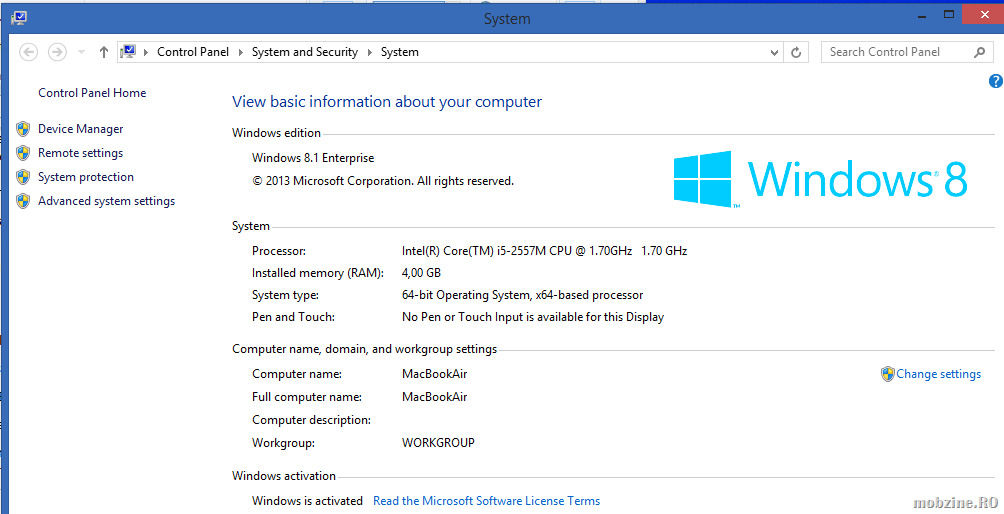Click the Back navigation arrow
The height and width of the screenshot is (514, 1004).
pos(29,52)
